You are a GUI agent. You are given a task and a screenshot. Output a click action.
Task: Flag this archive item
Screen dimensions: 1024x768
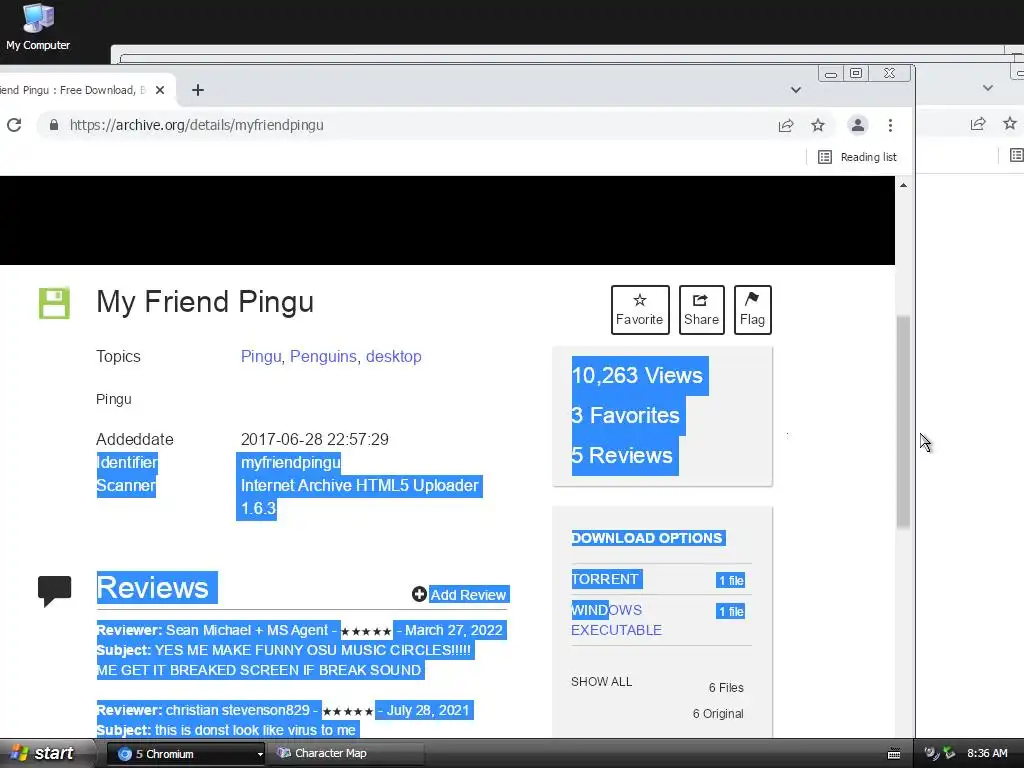tap(752, 310)
